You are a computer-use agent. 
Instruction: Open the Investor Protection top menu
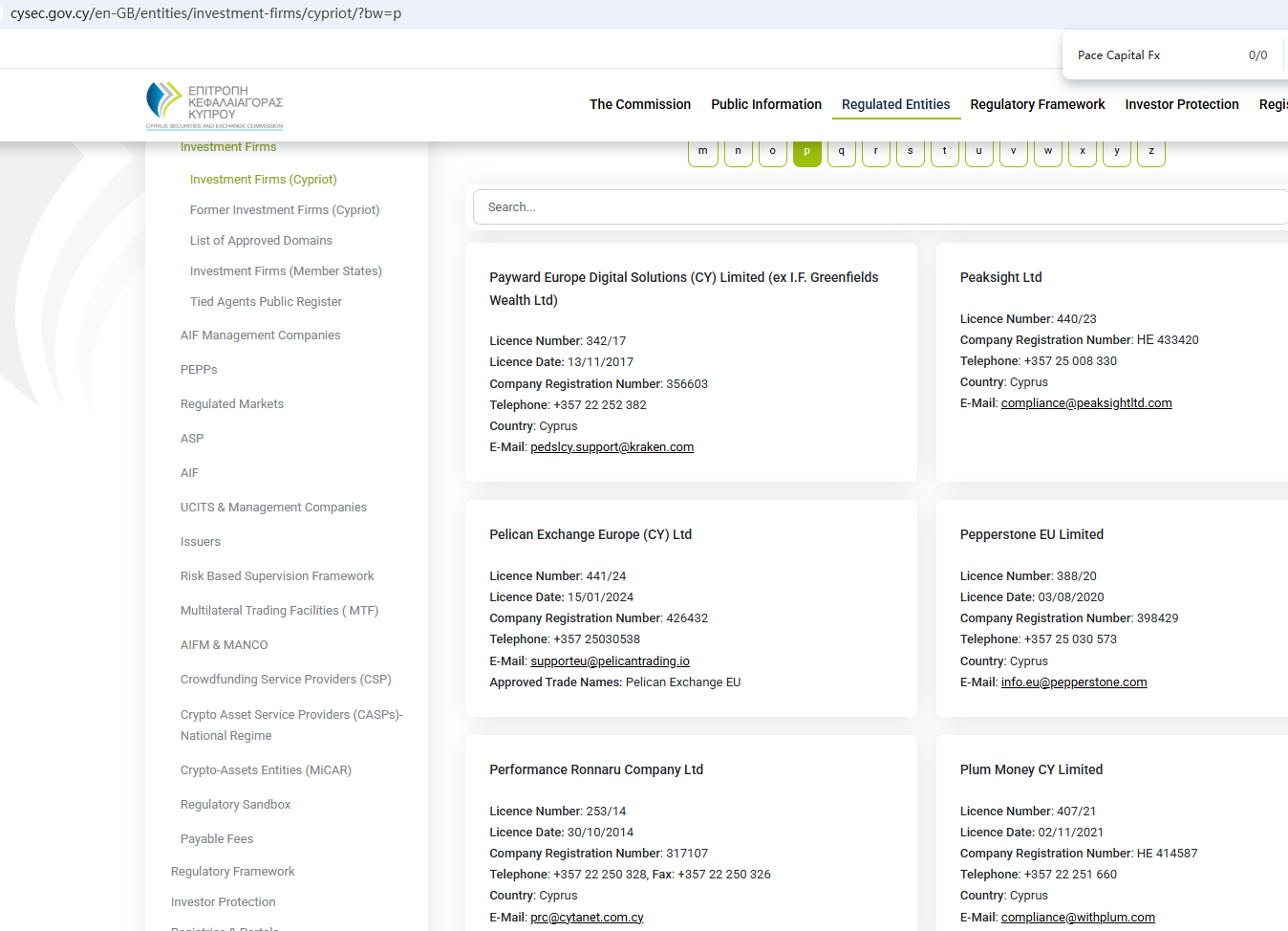(1181, 104)
